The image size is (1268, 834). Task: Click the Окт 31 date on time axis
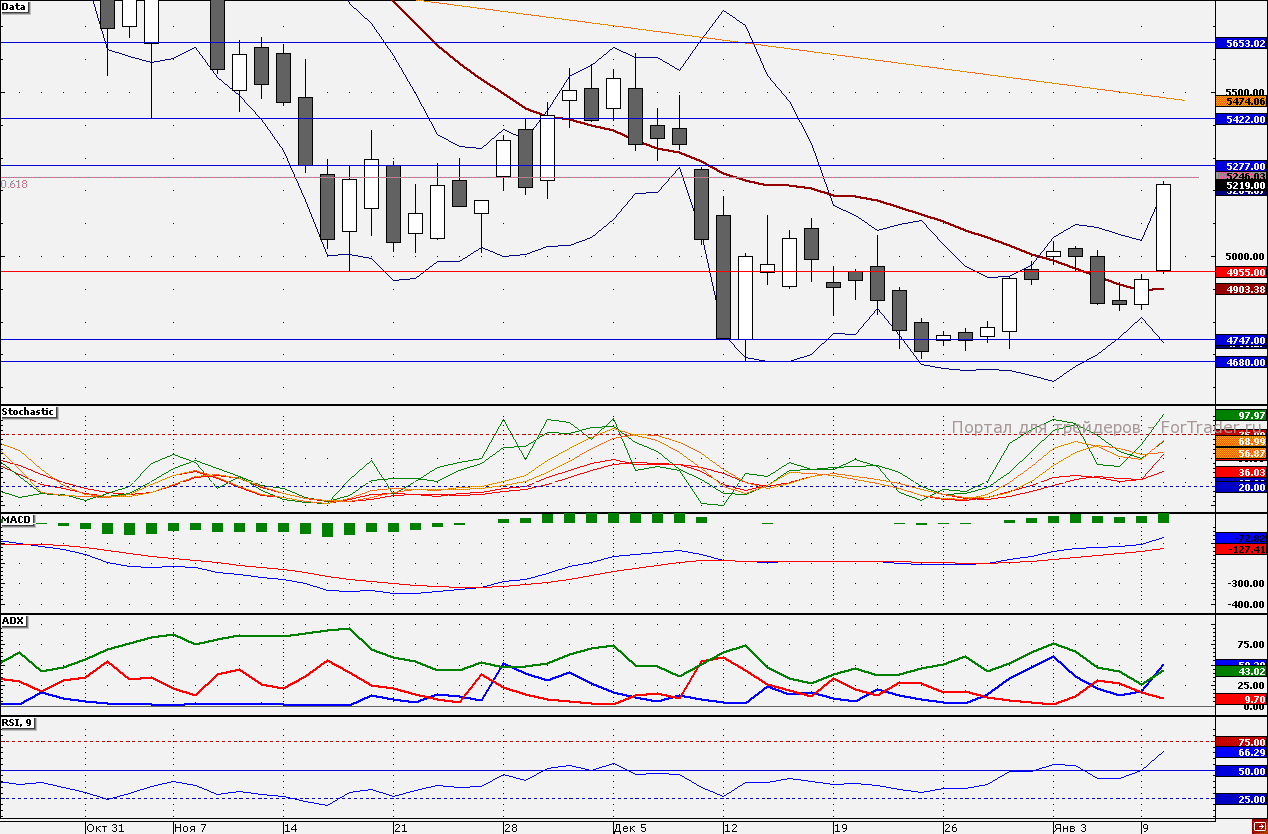(x=105, y=828)
